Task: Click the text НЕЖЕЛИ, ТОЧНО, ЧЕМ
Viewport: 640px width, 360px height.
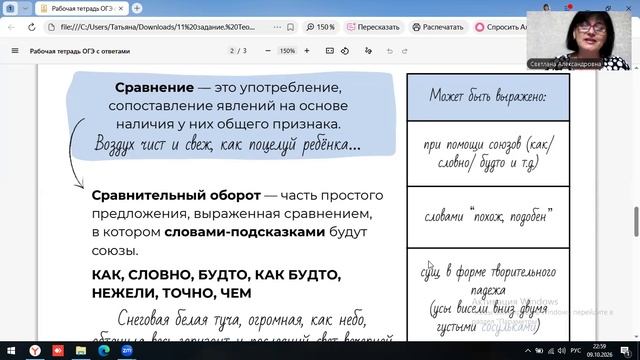Action: coord(171,293)
